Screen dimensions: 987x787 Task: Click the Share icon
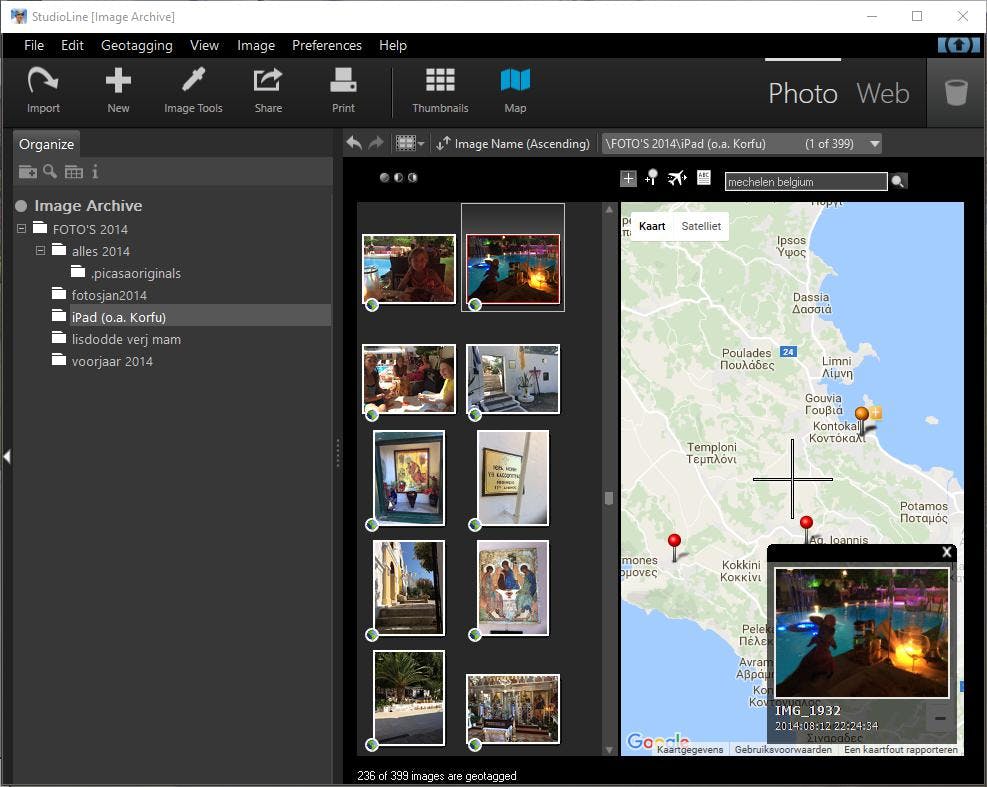(268, 90)
